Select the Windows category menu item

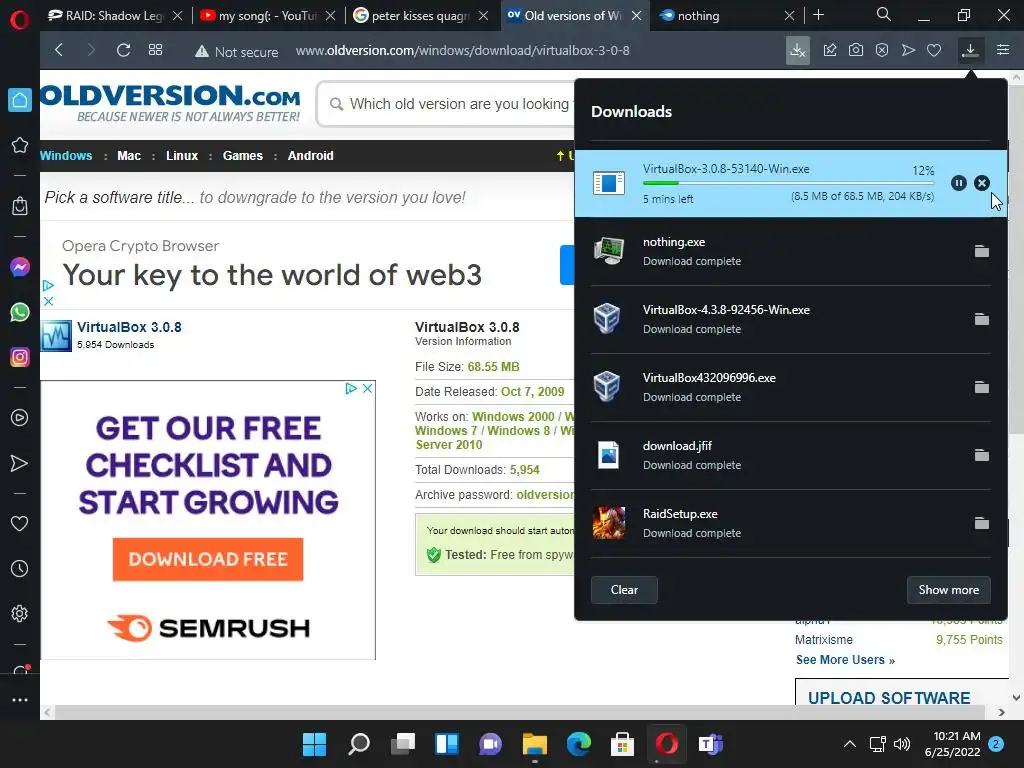pyautogui.click(x=66, y=155)
